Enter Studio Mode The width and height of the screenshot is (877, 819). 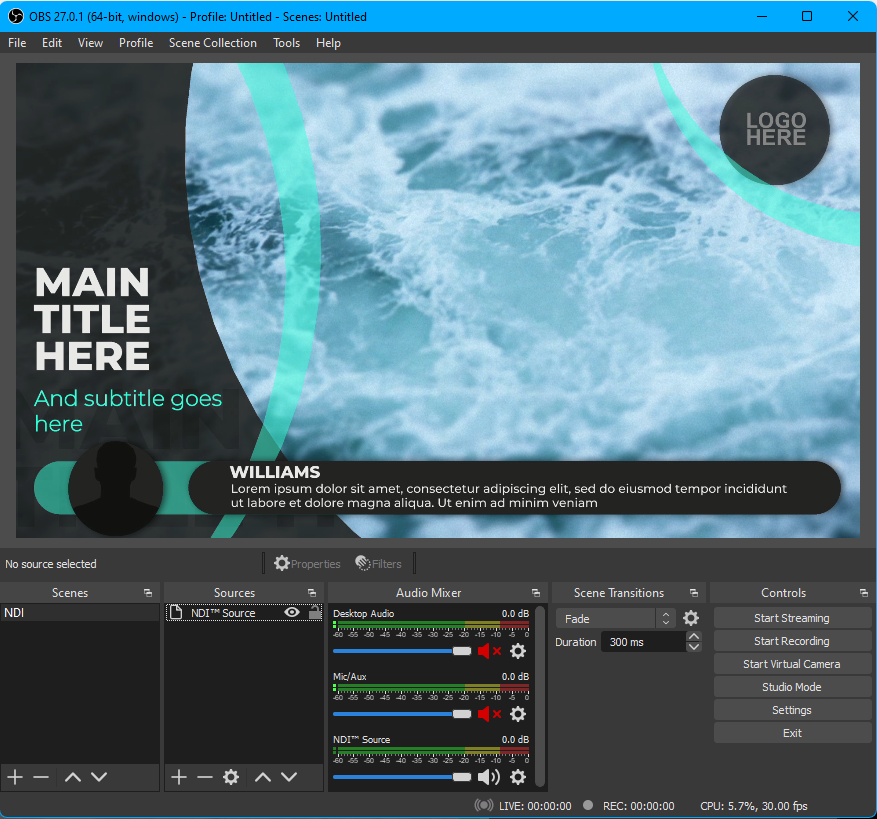click(791, 687)
